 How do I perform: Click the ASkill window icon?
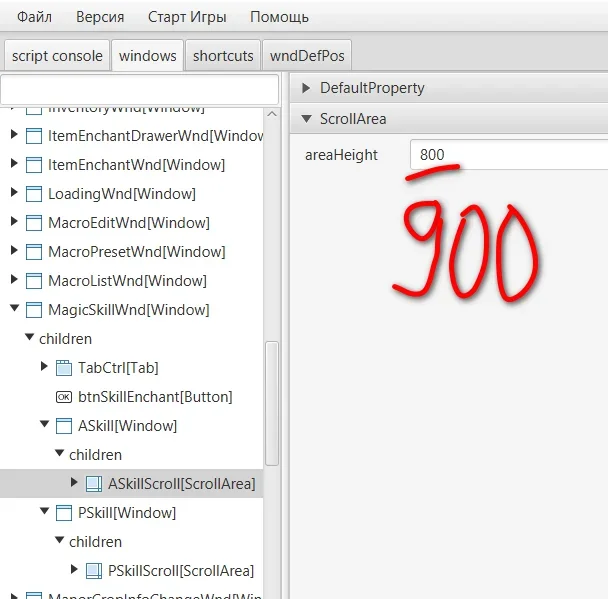64,426
